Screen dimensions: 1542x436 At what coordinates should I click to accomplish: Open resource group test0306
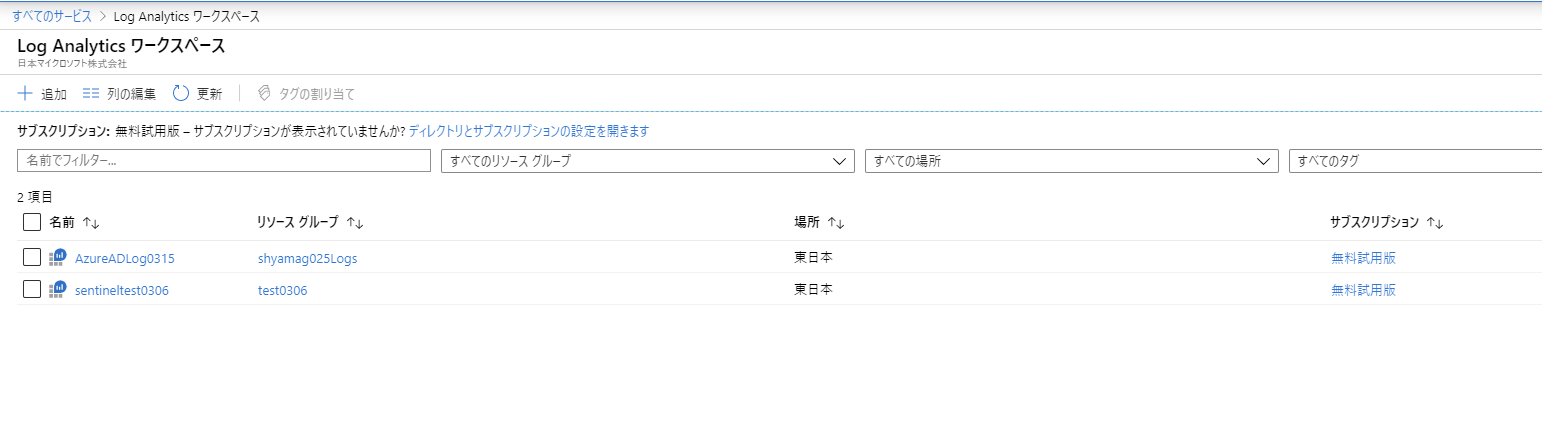pos(282,290)
